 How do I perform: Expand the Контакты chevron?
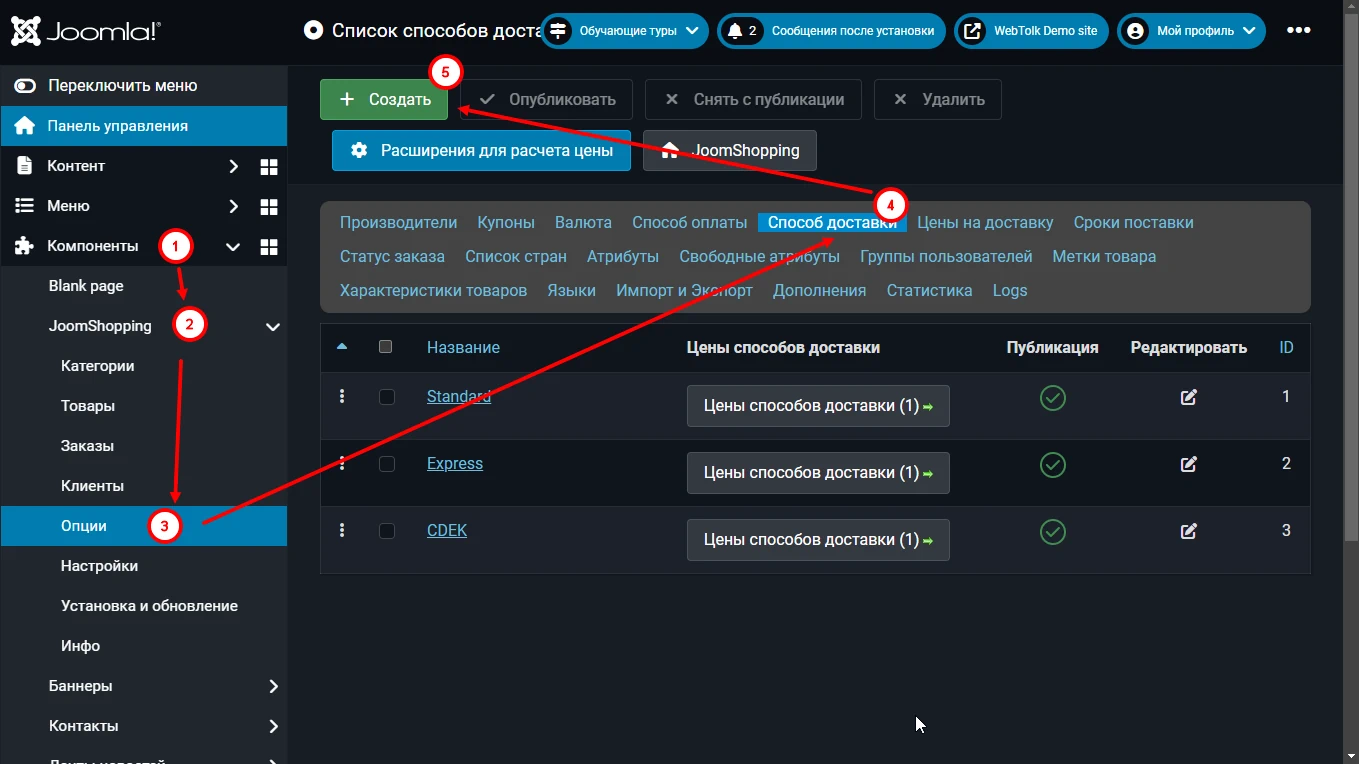coord(273,726)
